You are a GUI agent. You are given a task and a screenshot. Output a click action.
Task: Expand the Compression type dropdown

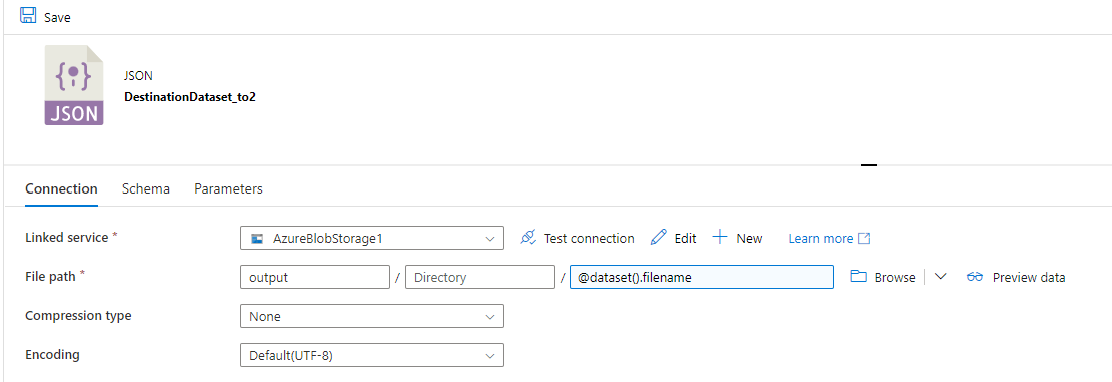point(372,316)
